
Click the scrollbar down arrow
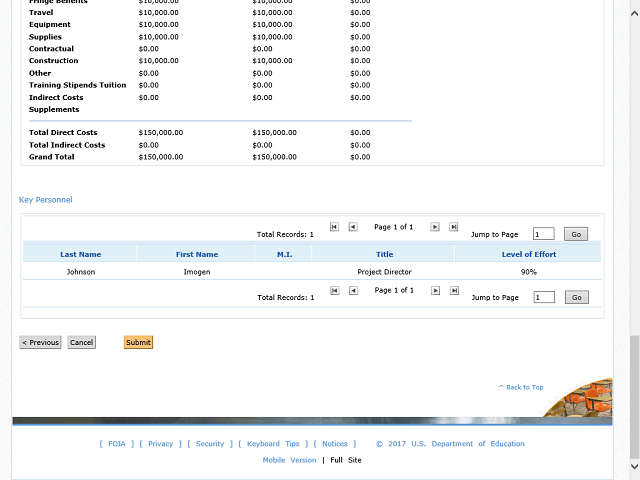coord(634,466)
